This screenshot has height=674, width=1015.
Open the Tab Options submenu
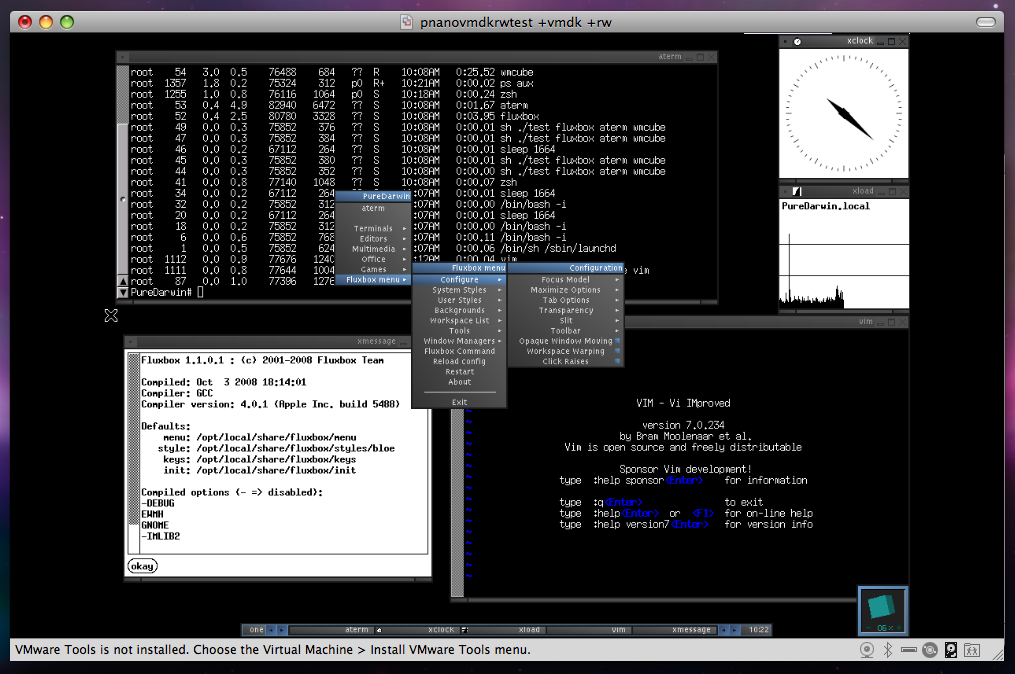(x=566, y=300)
